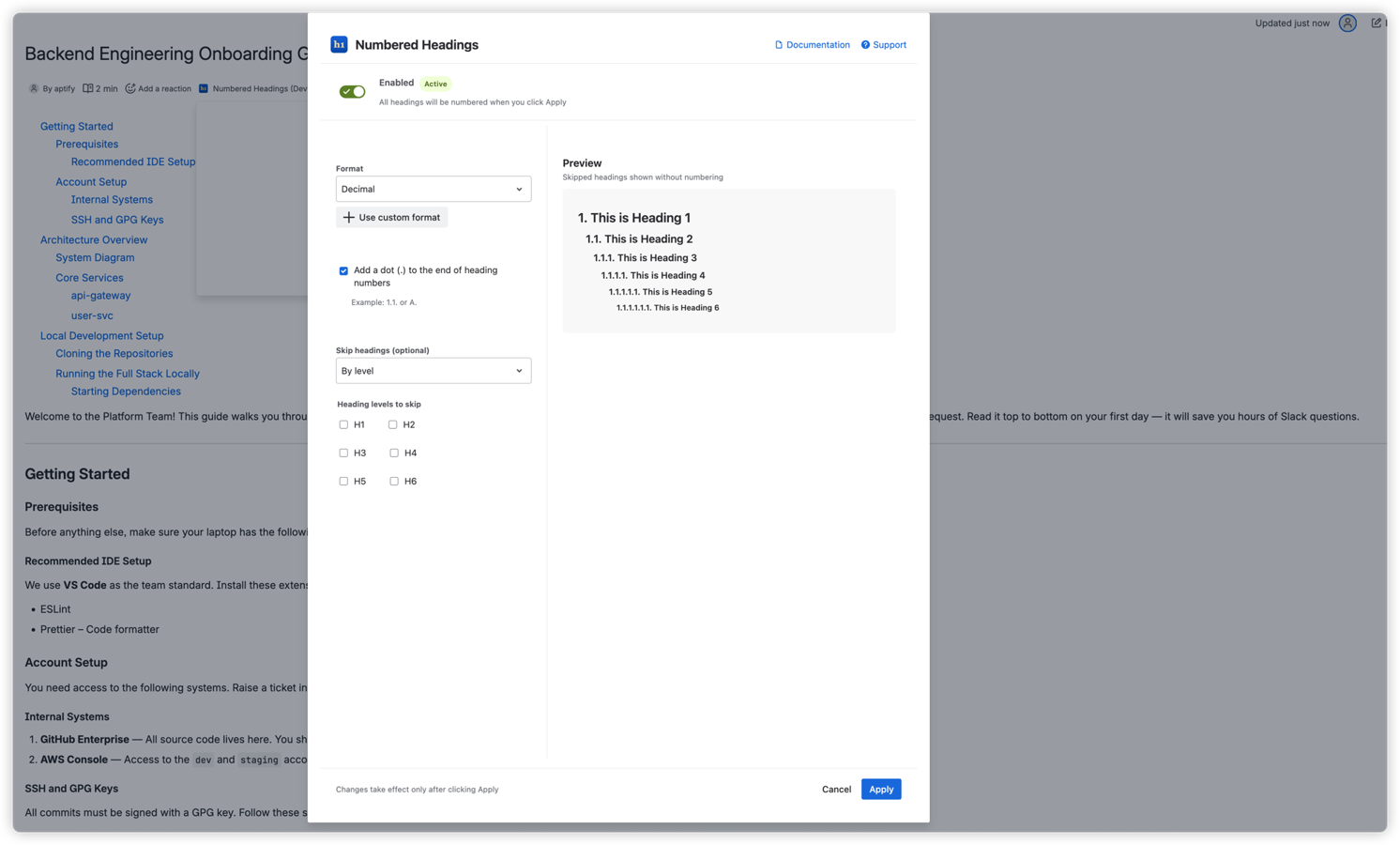Check the H3 skip level checkbox
Viewport: 1400px width, 845px height.
tap(343, 453)
